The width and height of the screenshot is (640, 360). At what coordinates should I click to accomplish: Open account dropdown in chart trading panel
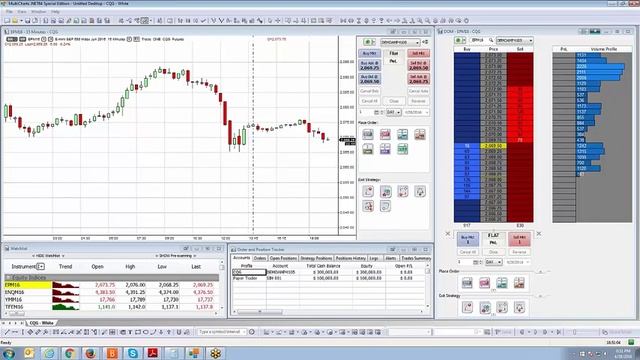(x=400, y=42)
